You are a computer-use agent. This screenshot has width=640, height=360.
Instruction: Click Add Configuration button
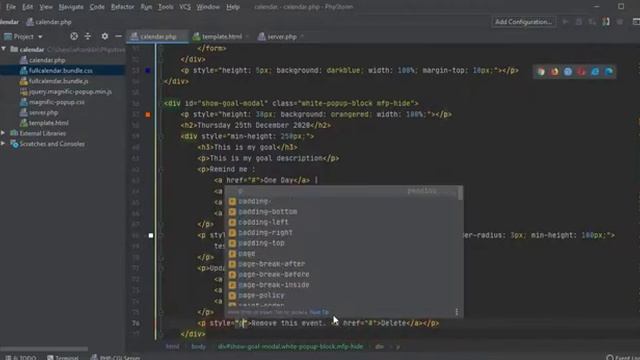(523, 22)
